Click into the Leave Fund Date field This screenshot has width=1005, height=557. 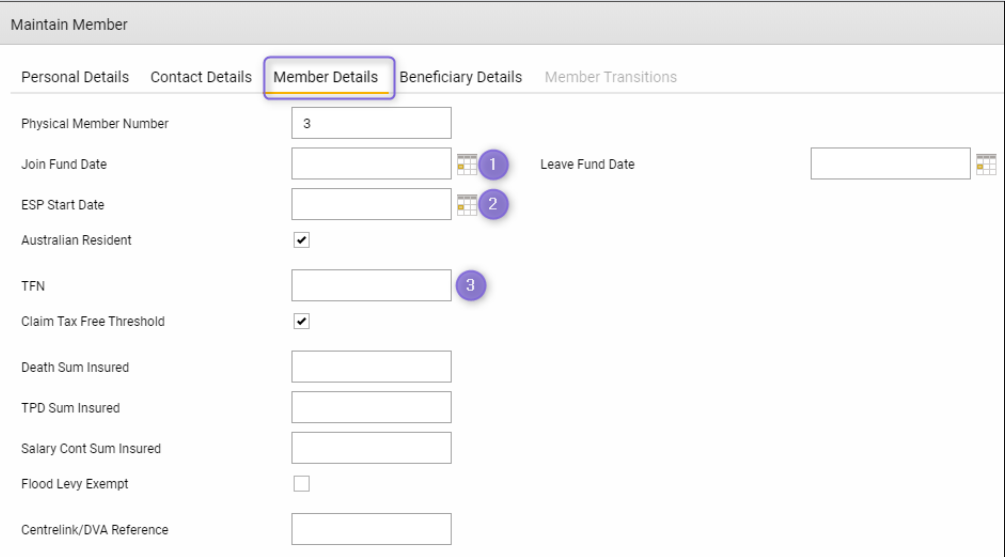890,163
